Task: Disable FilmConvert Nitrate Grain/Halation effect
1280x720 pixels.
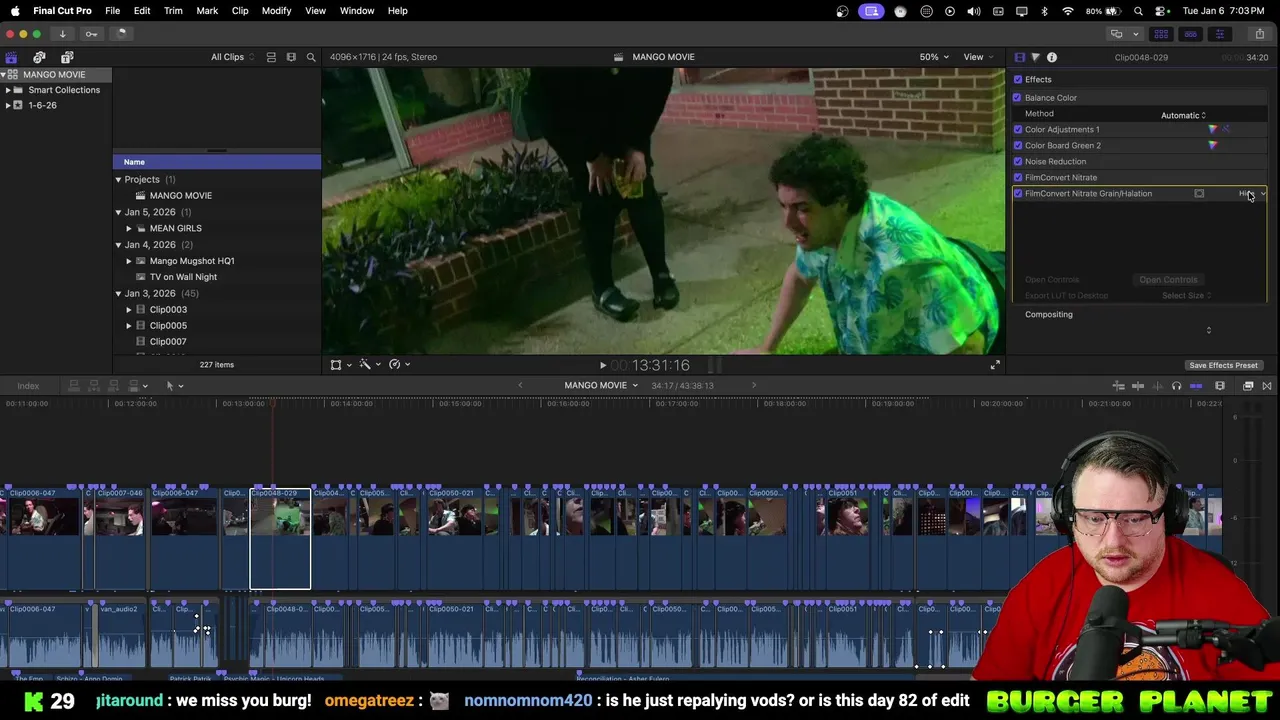Action: coord(1018,193)
